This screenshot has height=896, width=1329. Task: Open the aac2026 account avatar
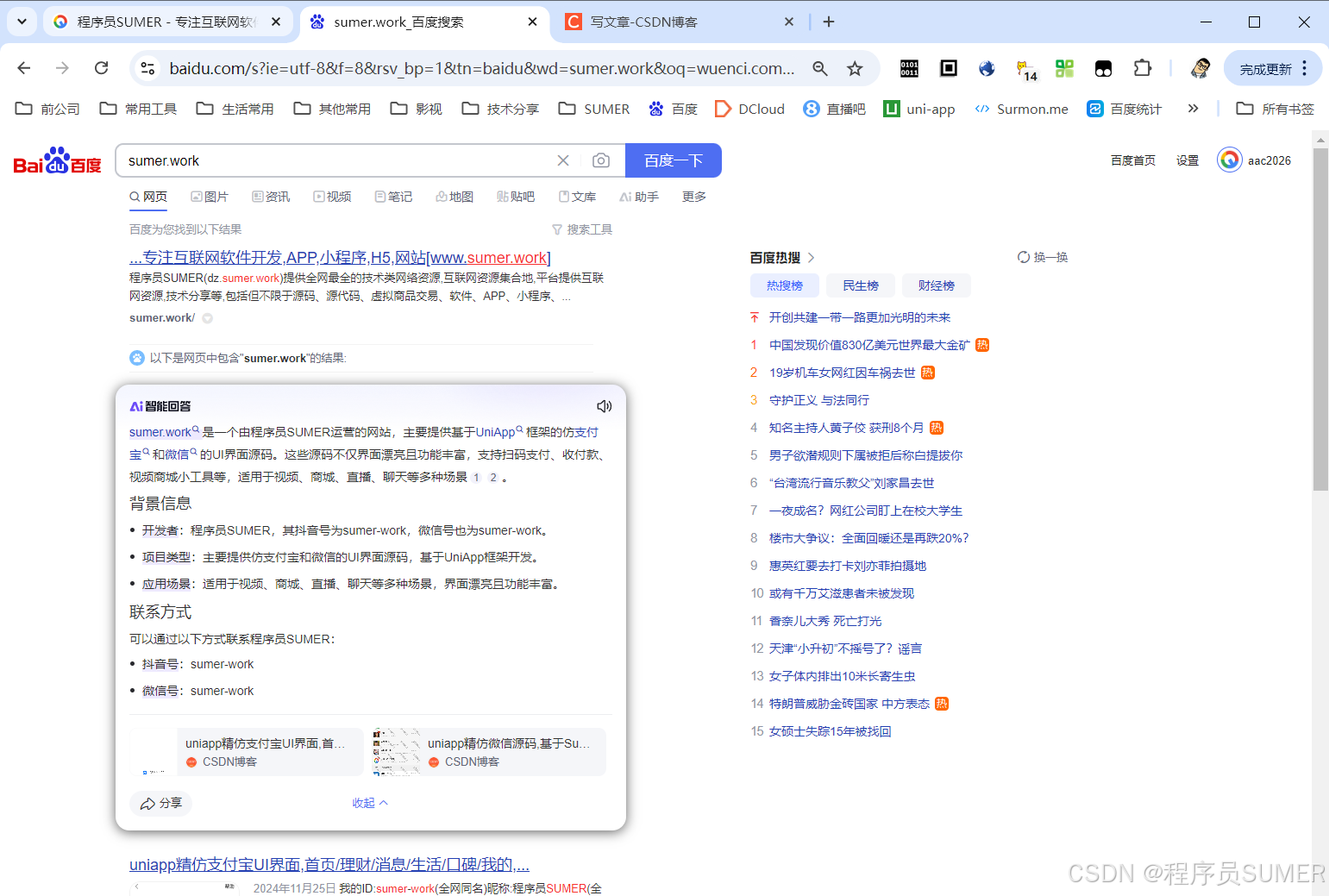(1230, 160)
